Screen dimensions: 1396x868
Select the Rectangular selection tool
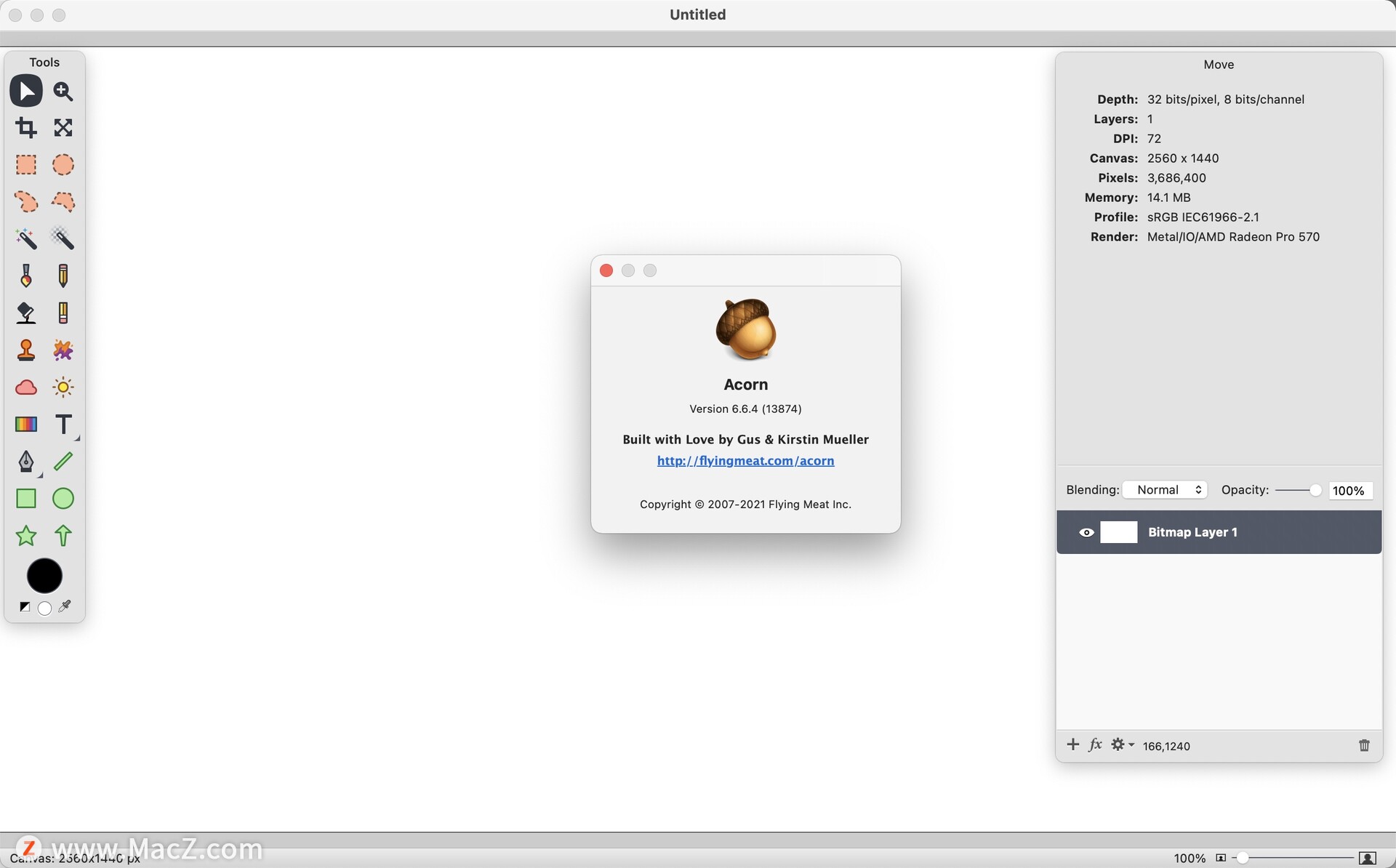26,165
